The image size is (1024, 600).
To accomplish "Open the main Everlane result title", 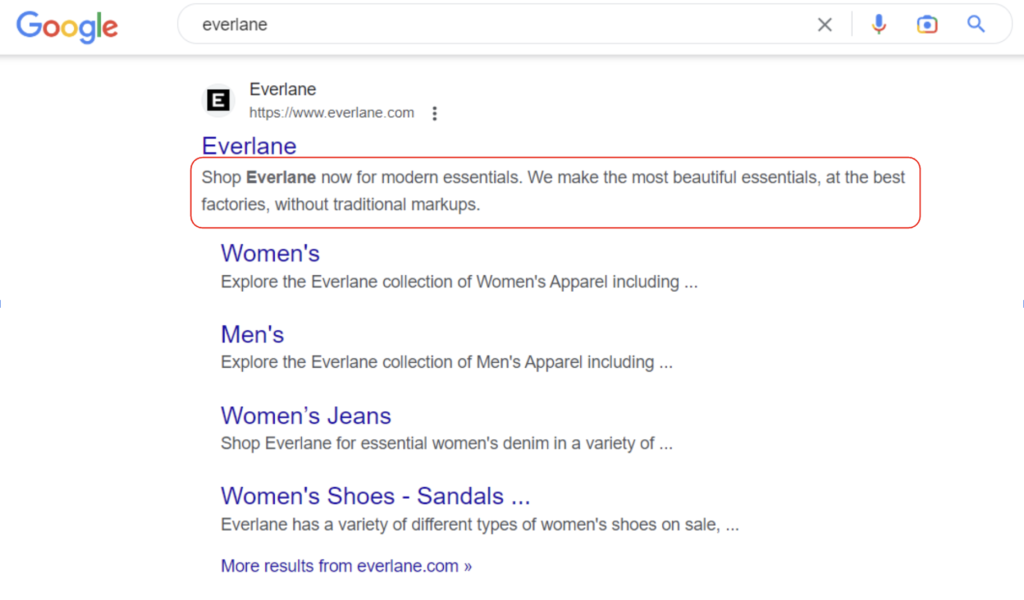I will [249, 146].
